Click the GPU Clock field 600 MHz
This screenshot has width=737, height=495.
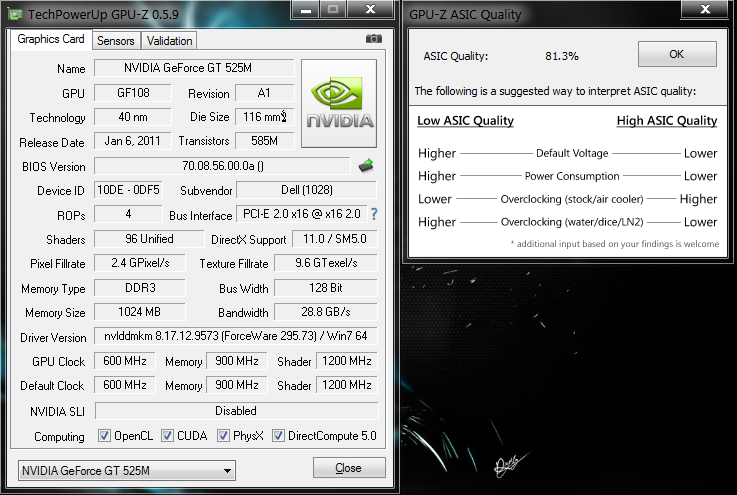coord(125,361)
